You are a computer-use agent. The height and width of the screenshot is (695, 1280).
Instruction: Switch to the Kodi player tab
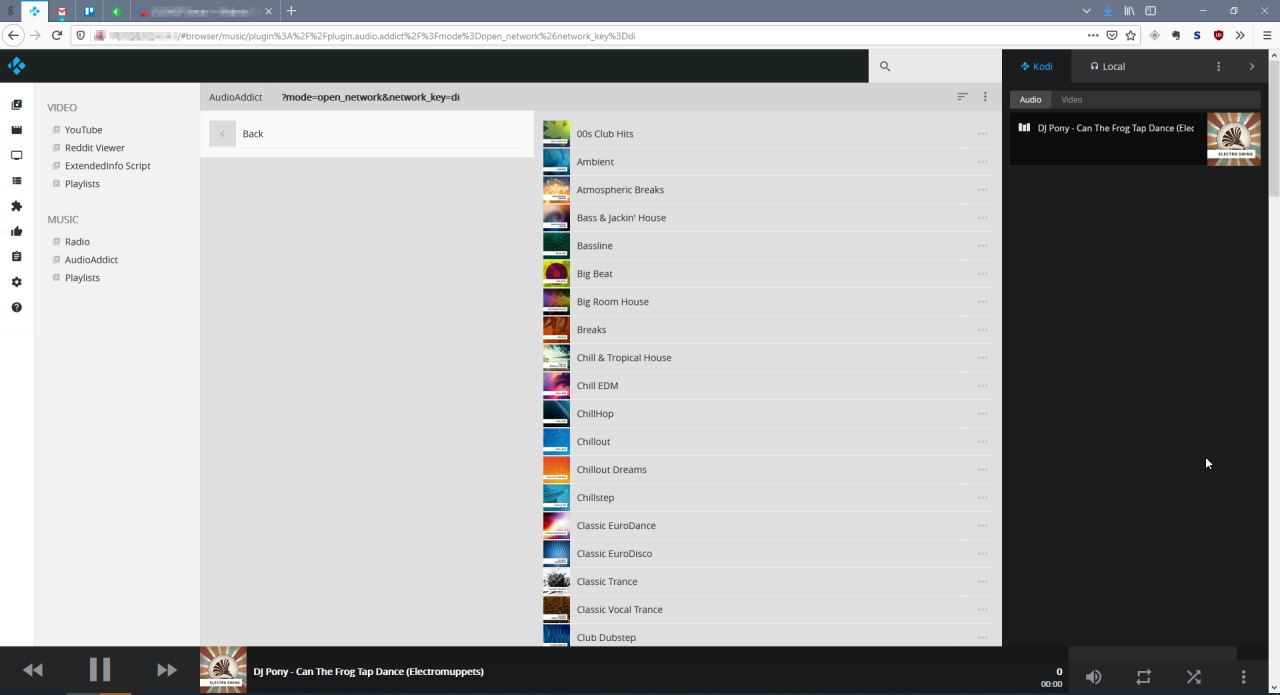1036,66
